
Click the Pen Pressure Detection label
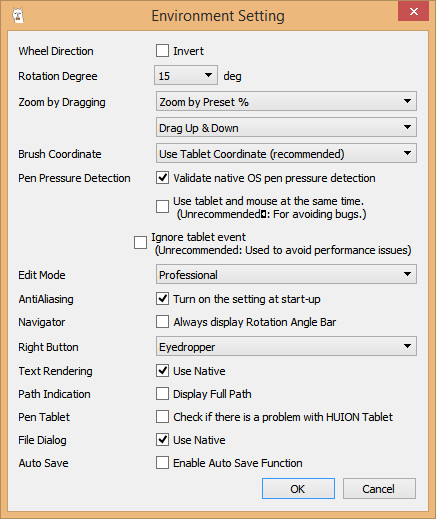click(74, 178)
